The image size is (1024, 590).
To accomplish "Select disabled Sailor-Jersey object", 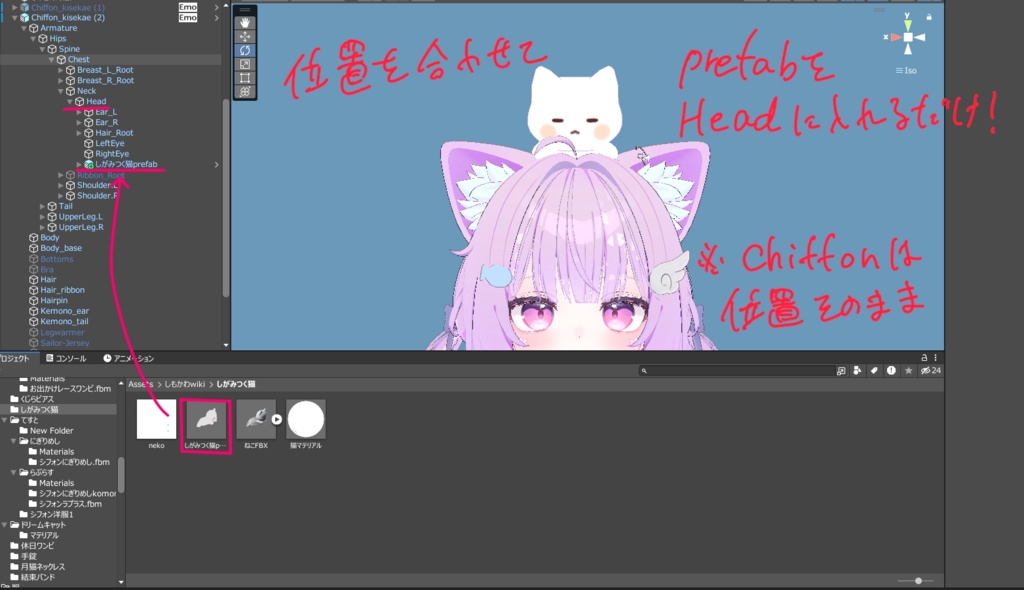I will (65, 342).
